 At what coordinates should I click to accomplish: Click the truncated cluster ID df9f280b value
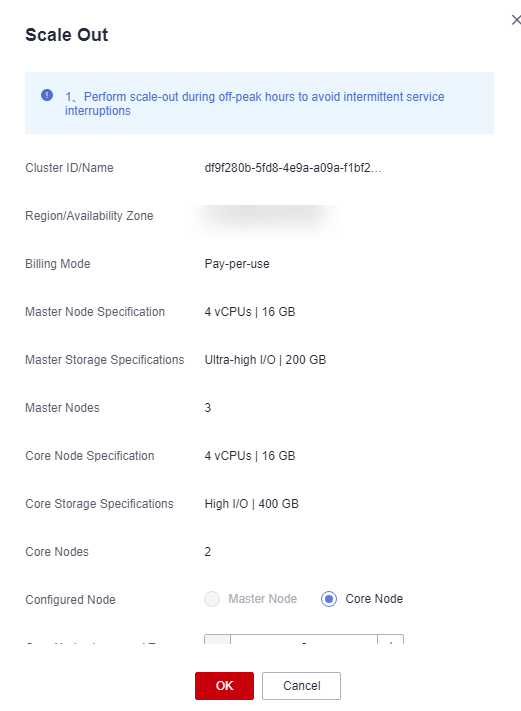coord(293,168)
